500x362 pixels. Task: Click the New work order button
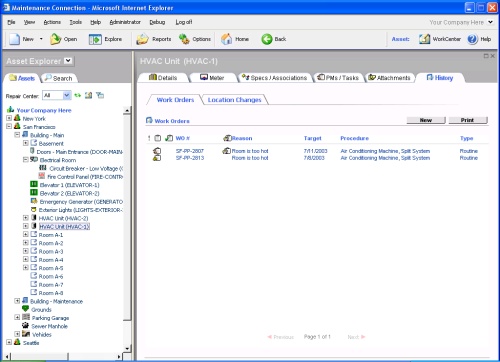[426, 120]
